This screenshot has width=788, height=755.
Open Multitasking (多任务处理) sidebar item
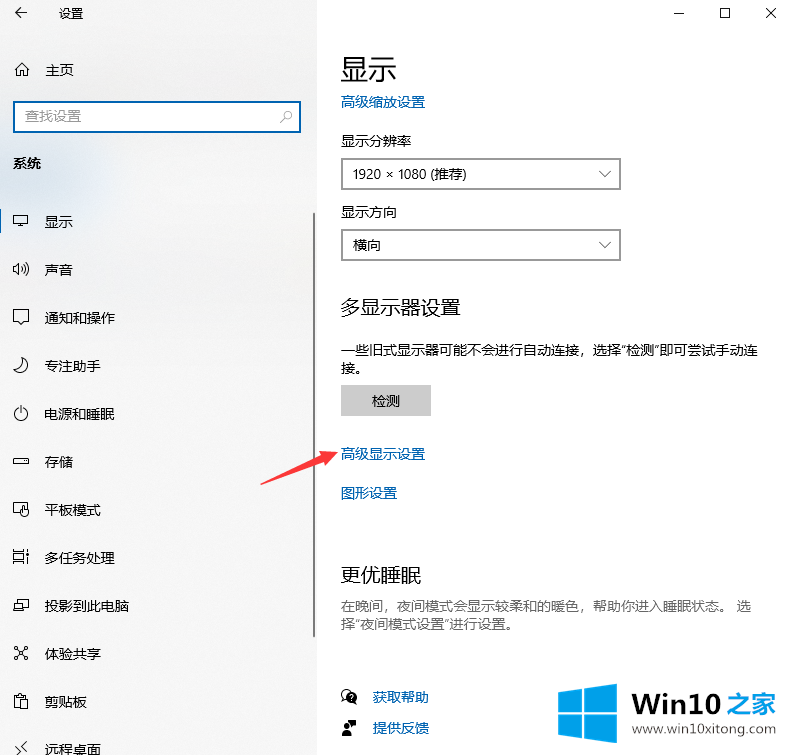pos(80,558)
